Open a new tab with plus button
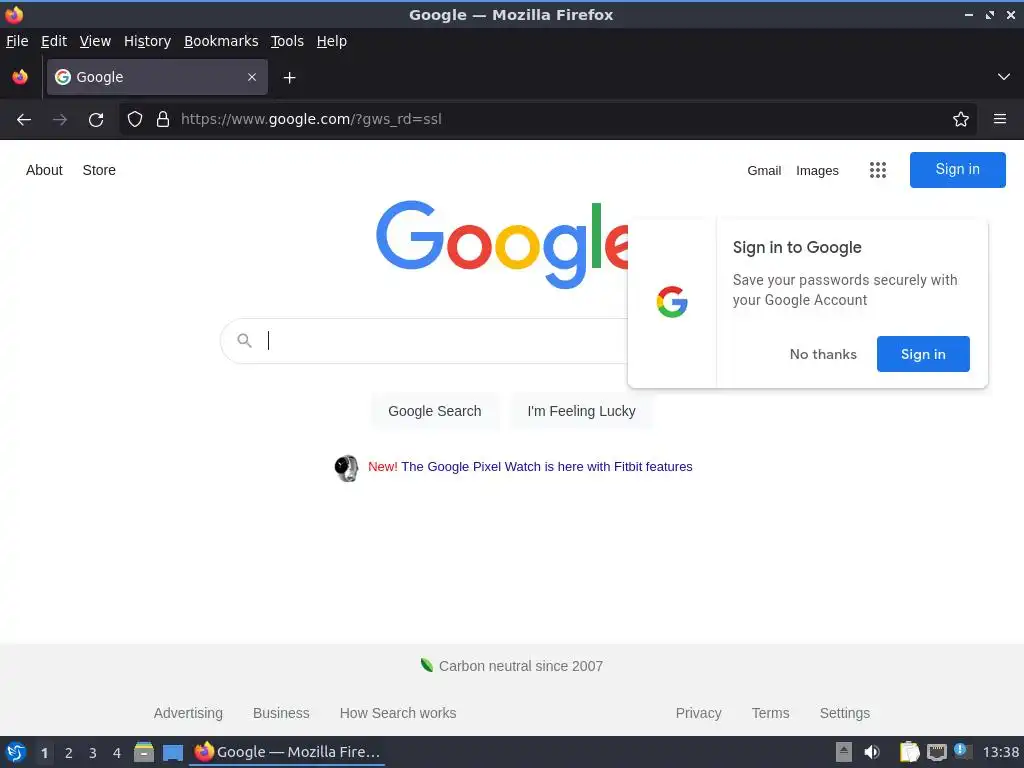Image resolution: width=1024 pixels, height=768 pixels. (x=289, y=78)
